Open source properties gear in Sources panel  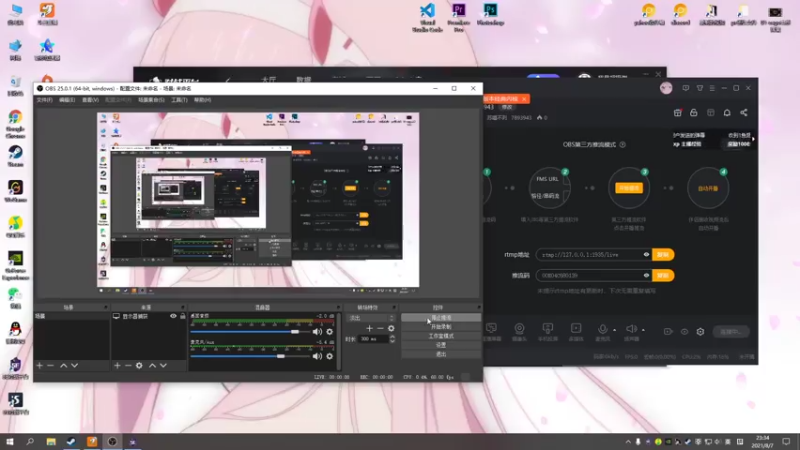(x=139, y=365)
